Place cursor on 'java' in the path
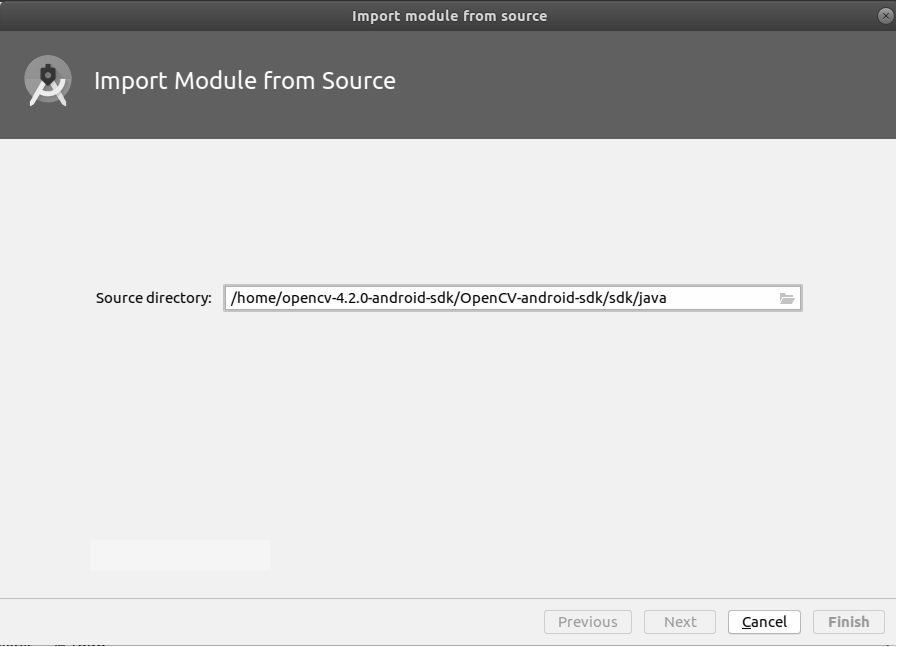 [652, 298]
